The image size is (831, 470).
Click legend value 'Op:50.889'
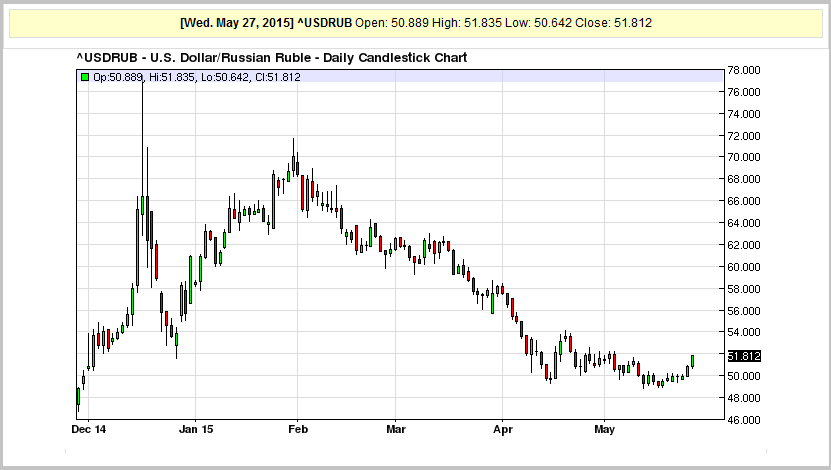[x=118, y=77]
